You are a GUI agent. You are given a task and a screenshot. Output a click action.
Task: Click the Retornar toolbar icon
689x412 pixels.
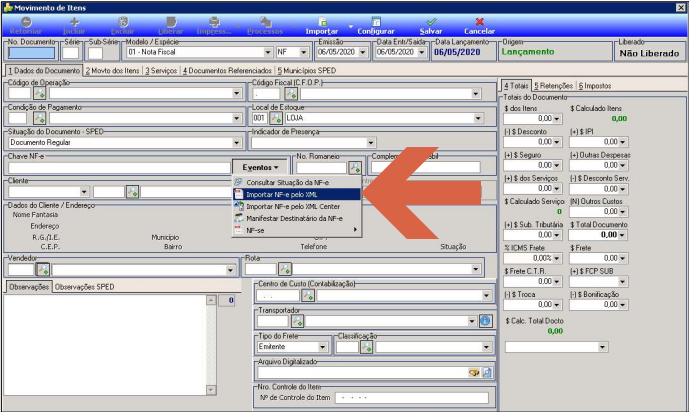(x=26, y=22)
